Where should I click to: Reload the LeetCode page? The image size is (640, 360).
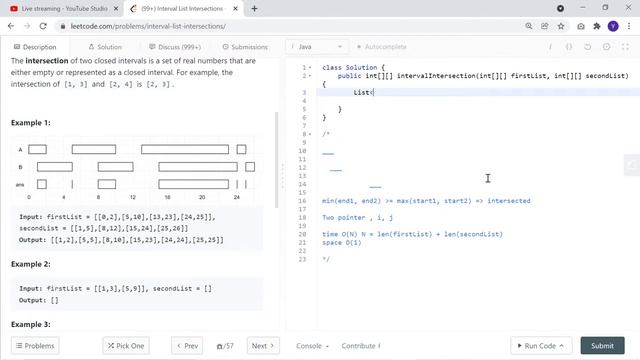point(43,26)
